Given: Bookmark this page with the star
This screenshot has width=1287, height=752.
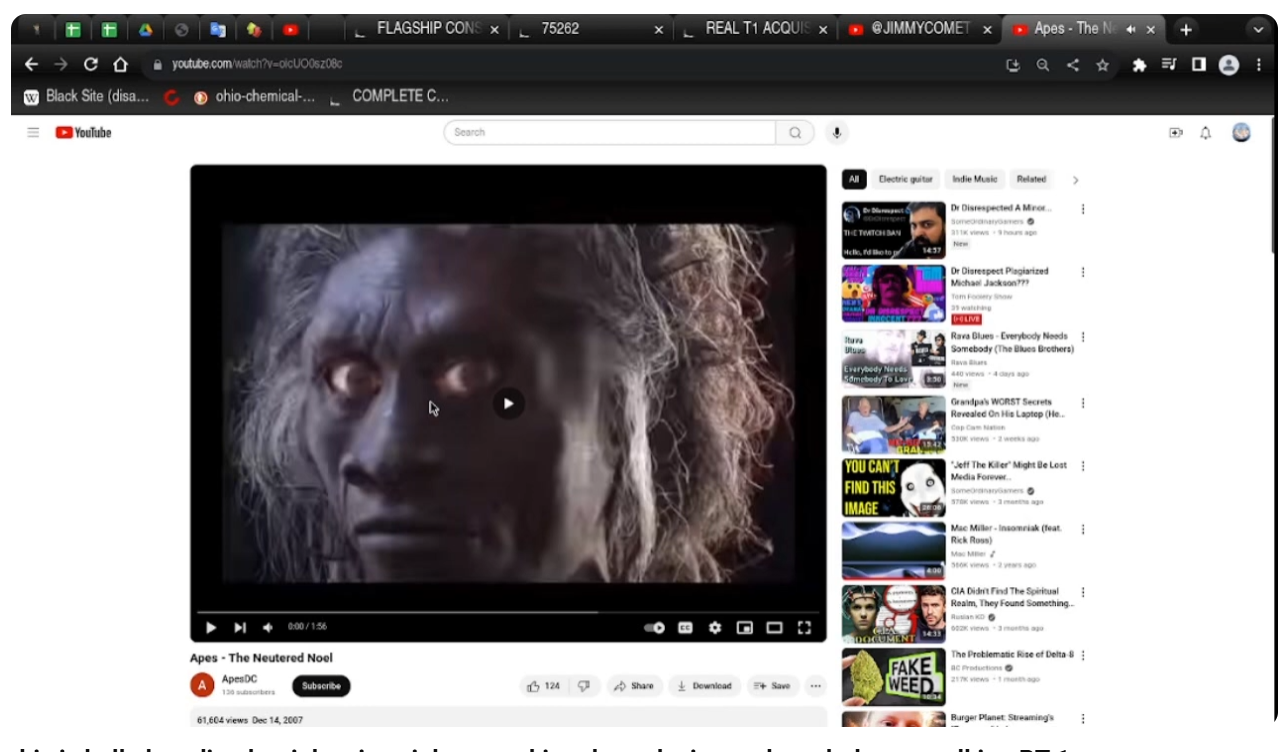Looking at the screenshot, I should coord(1102,65).
